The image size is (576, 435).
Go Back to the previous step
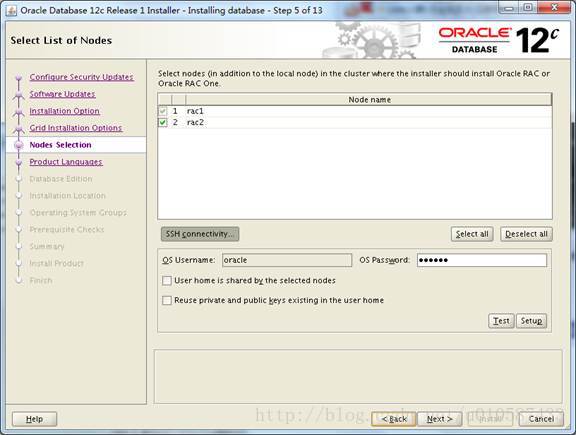(x=394, y=419)
